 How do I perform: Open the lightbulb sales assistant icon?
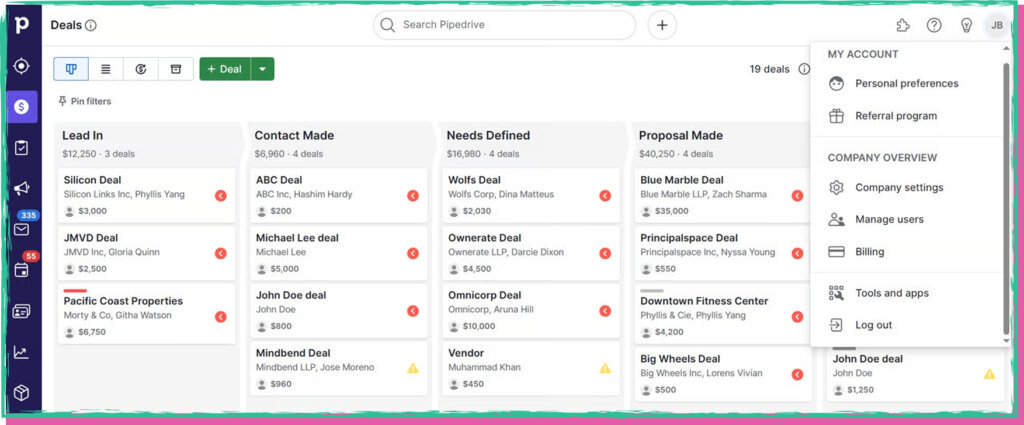966,25
